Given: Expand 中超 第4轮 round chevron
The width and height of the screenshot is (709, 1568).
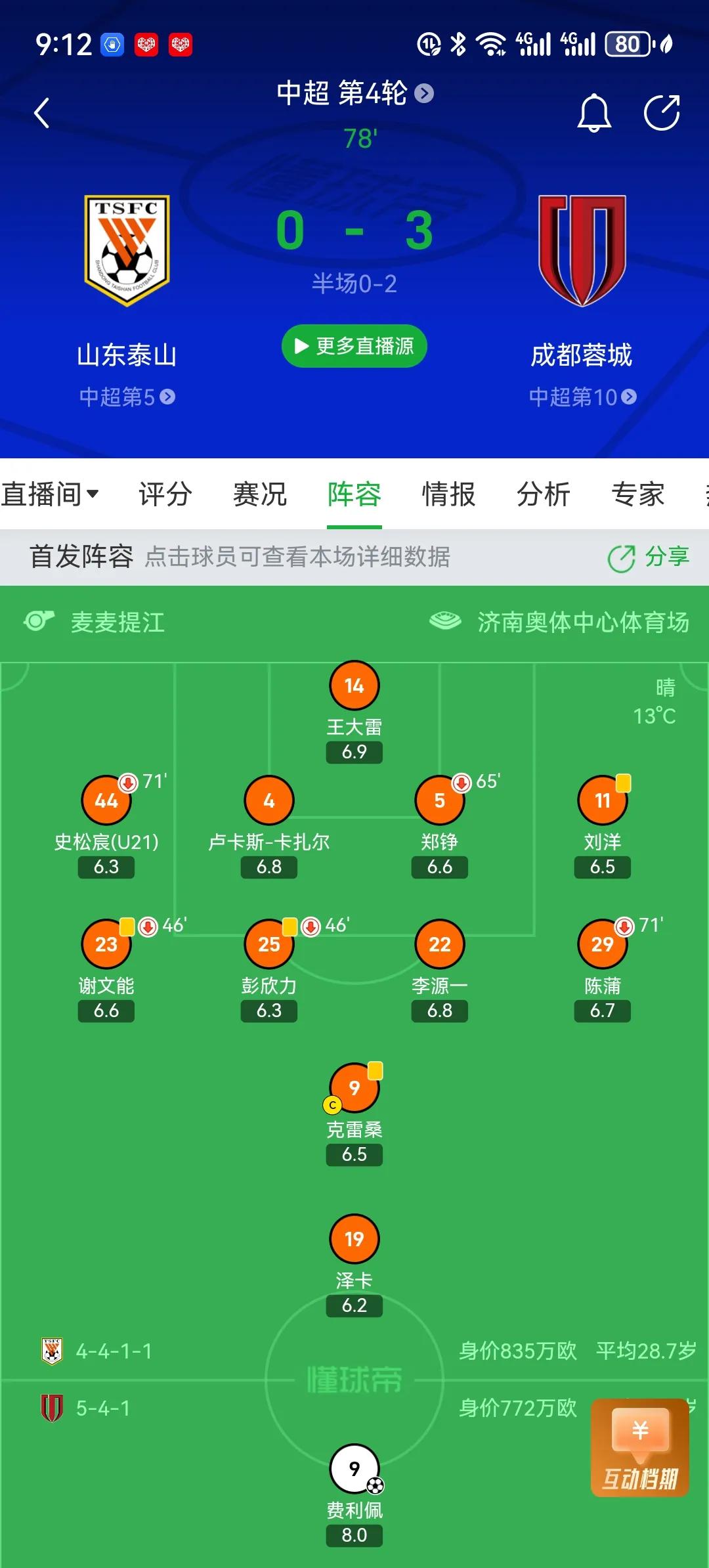Looking at the screenshot, I should coord(425,93).
